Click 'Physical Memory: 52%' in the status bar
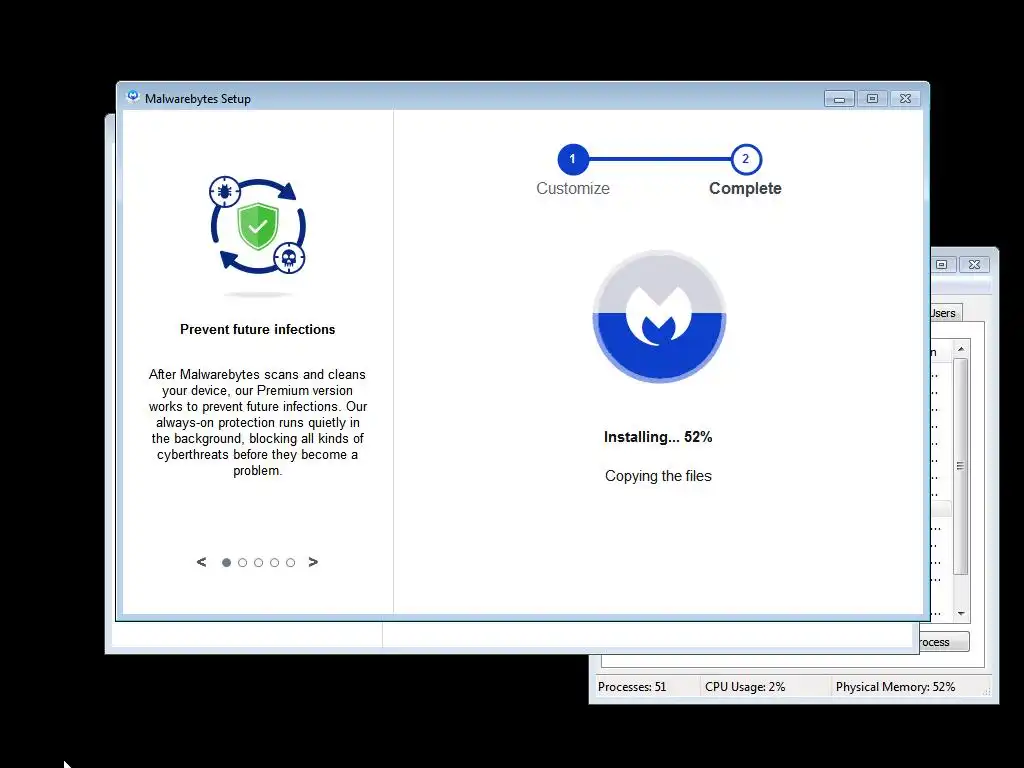Viewport: 1024px width, 768px height. click(895, 687)
